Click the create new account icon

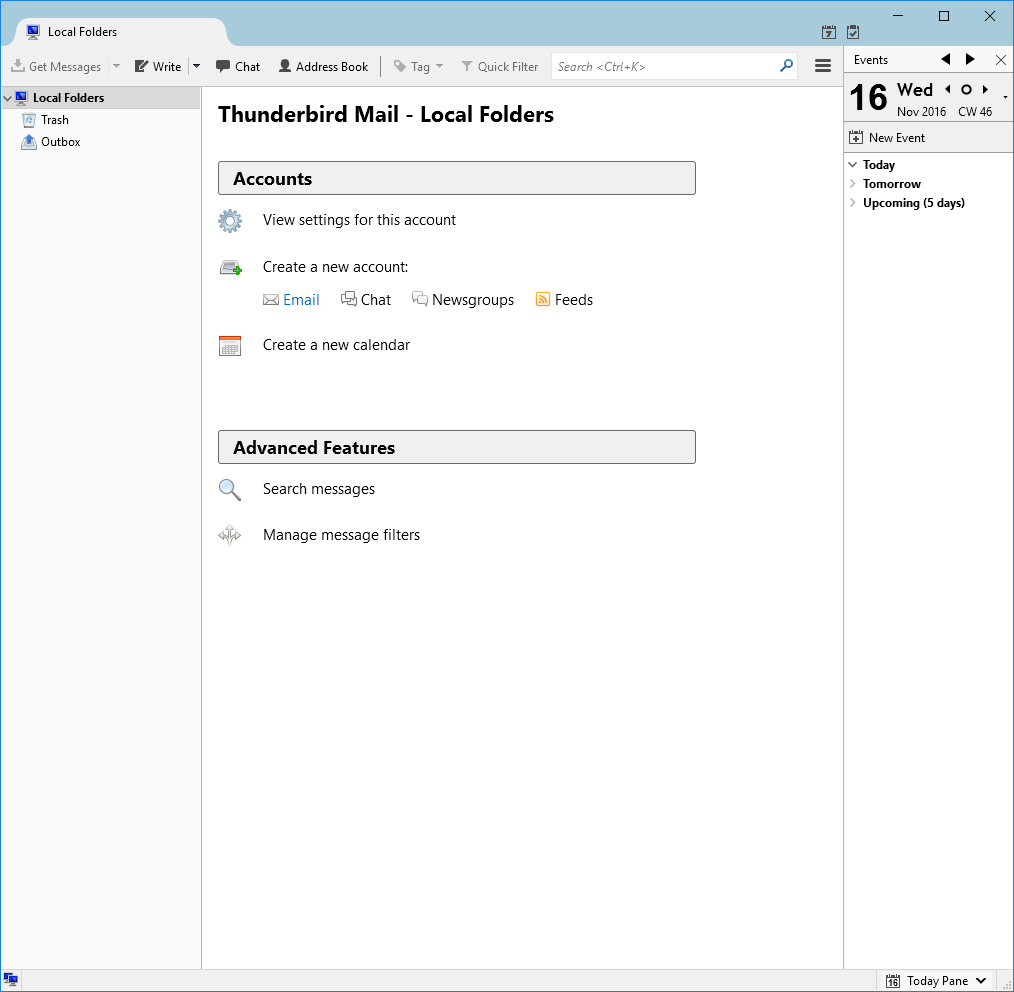pyautogui.click(x=230, y=267)
